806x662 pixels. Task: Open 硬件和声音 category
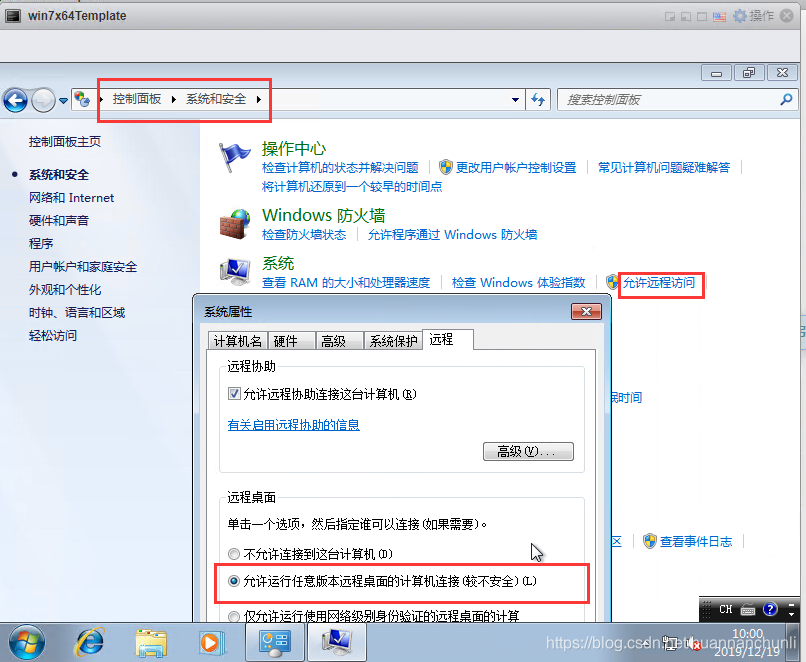(59, 220)
